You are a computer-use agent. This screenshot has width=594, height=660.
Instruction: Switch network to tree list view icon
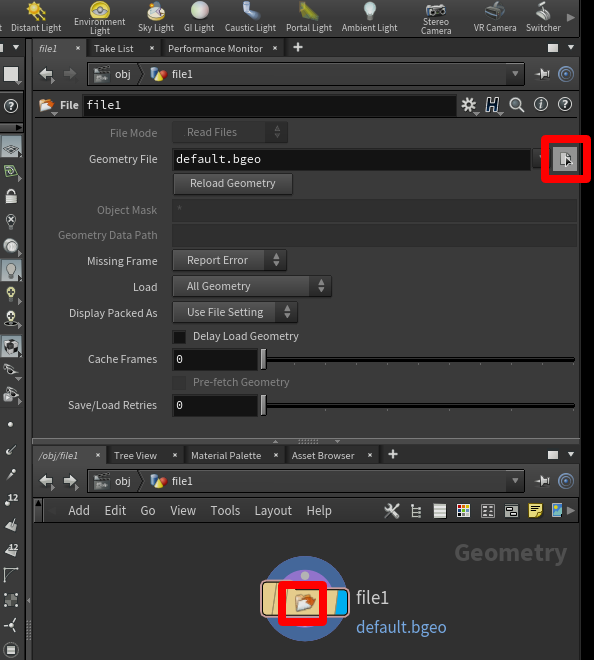click(x=416, y=511)
